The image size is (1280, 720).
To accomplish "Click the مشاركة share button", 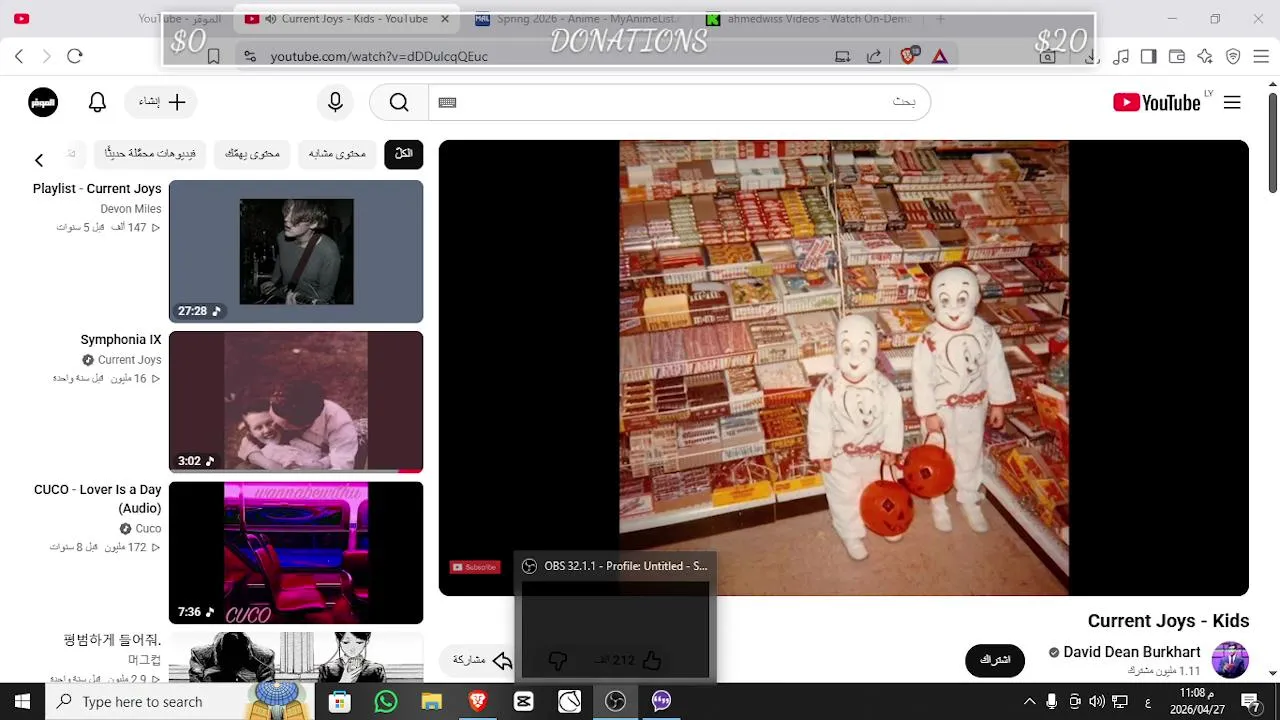I will (482, 660).
